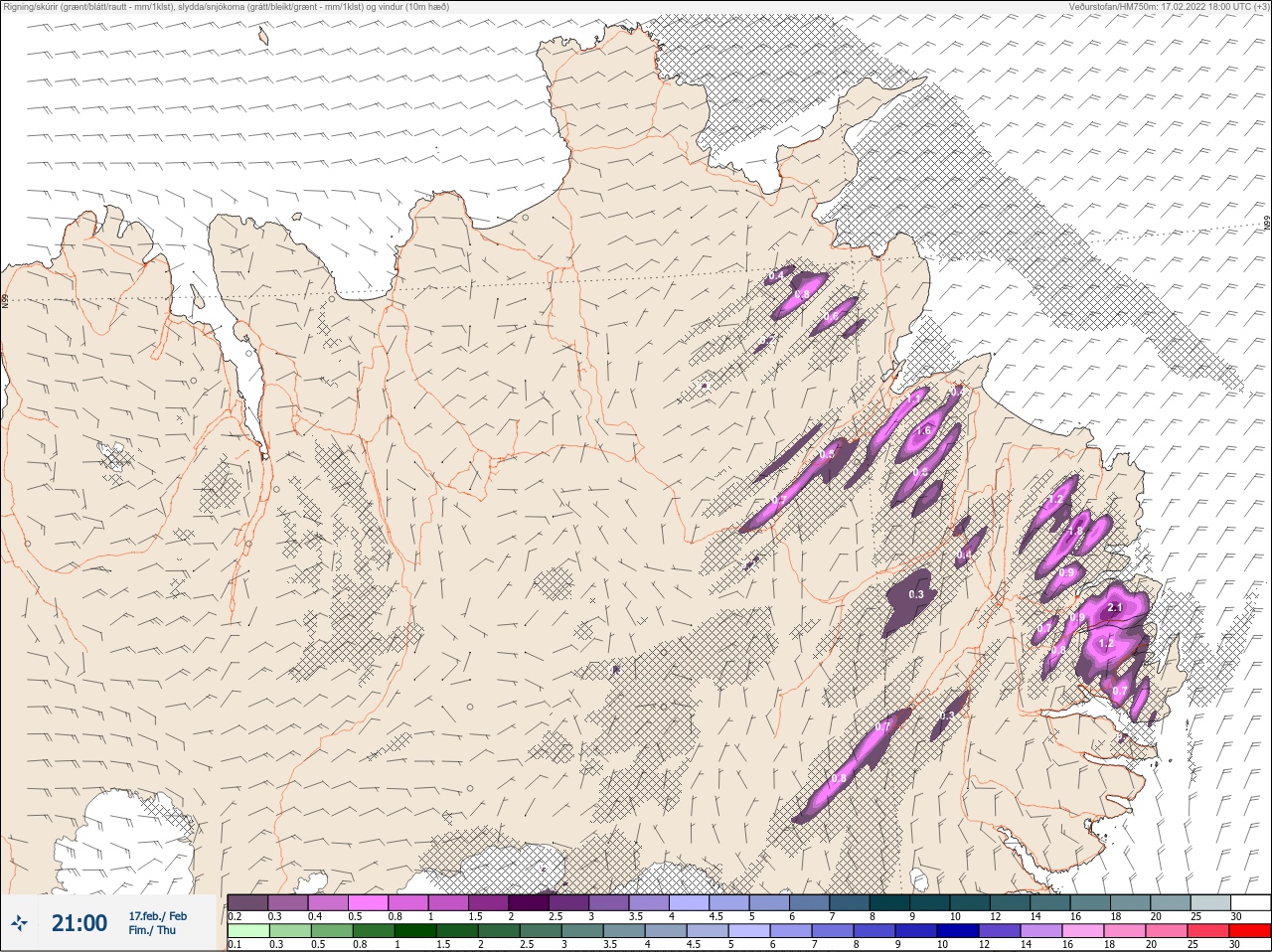The image size is (1272, 952).
Task: Click the pale green 0.1 swatch in bottom legend row
Action: point(247,931)
